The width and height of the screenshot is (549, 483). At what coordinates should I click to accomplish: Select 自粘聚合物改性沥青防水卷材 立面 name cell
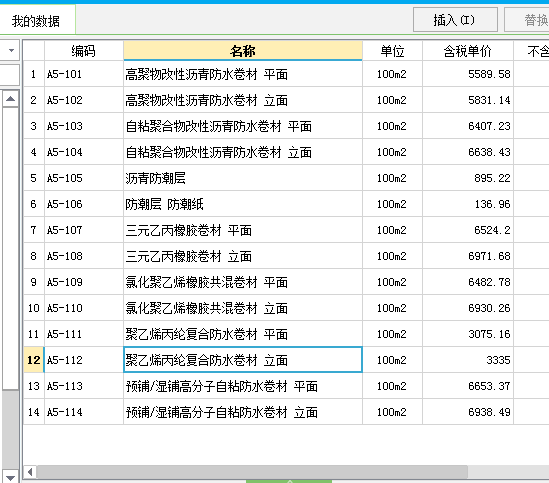(x=243, y=152)
